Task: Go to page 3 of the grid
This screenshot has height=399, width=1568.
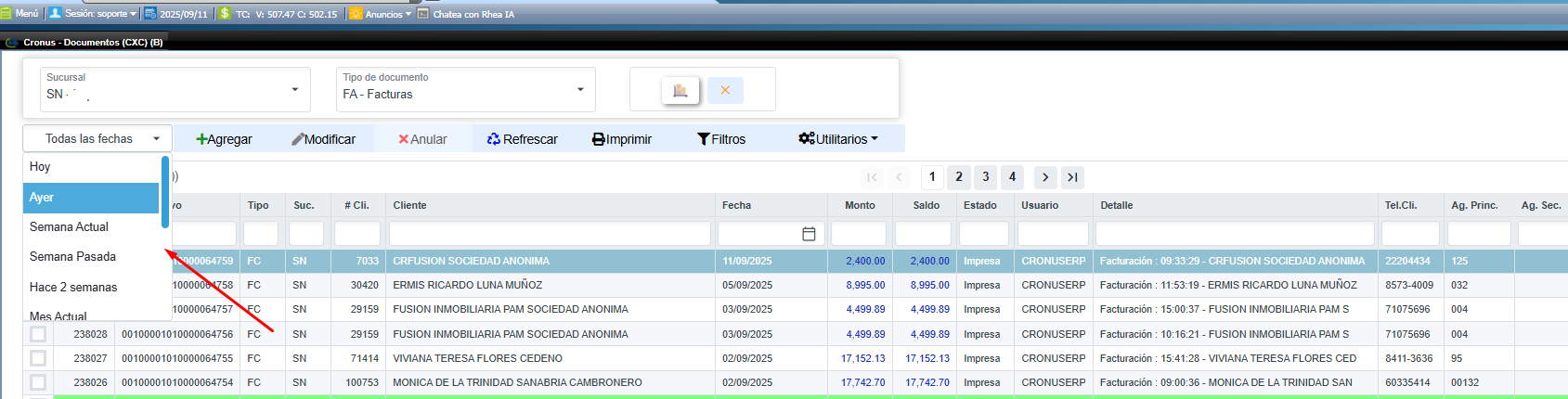Action: click(x=986, y=177)
